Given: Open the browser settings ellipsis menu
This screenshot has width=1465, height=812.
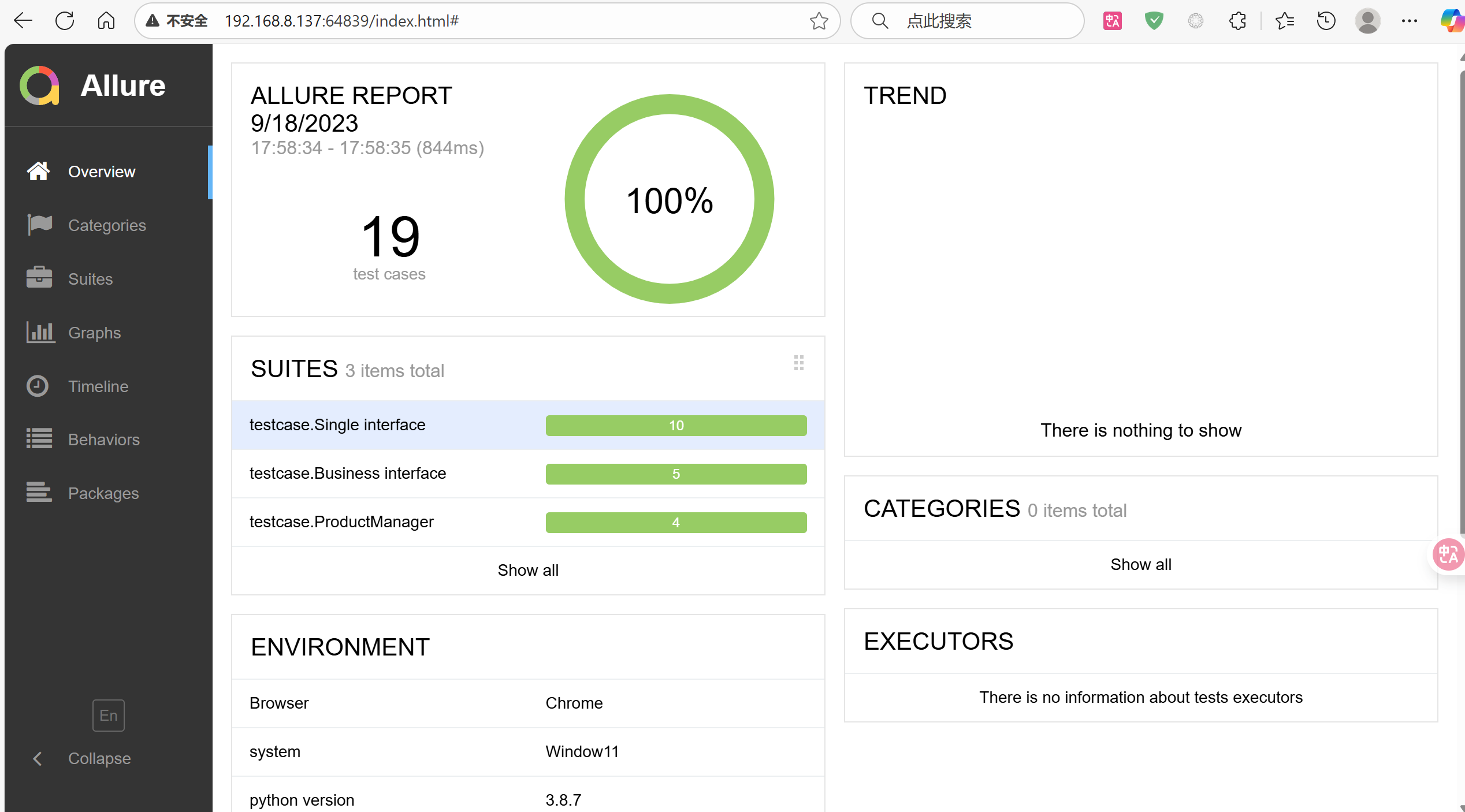Looking at the screenshot, I should click(1409, 21).
